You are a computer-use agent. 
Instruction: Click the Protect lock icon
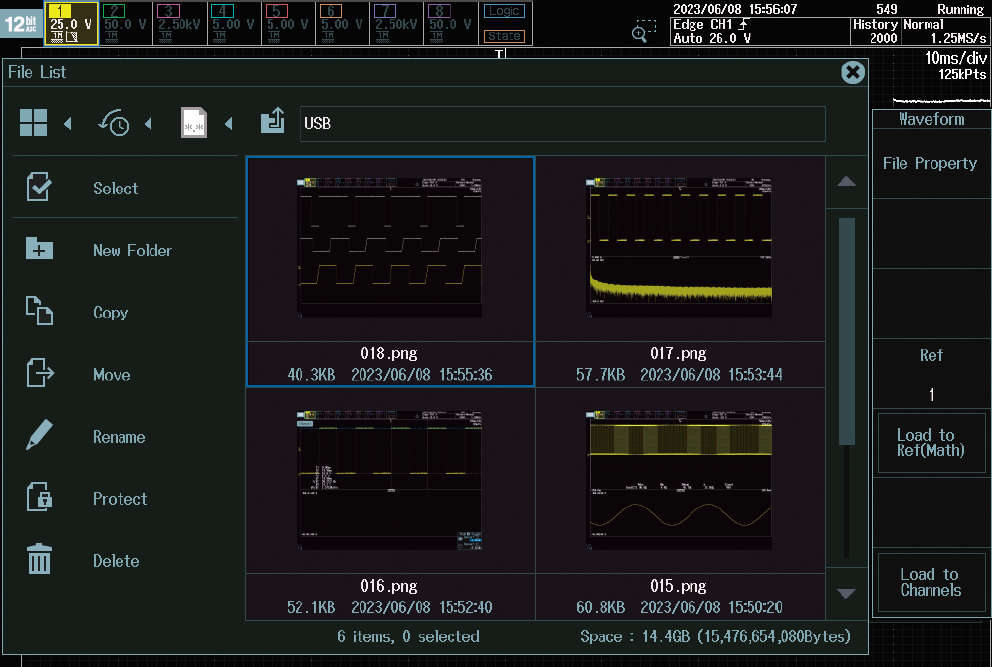(x=39, y=497)
